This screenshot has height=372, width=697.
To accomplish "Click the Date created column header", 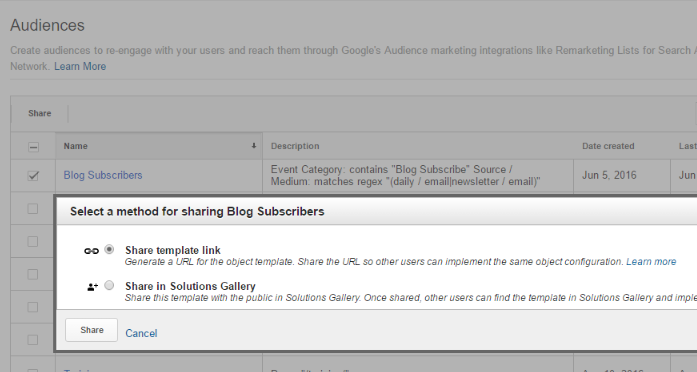I will tap(608, 146).
